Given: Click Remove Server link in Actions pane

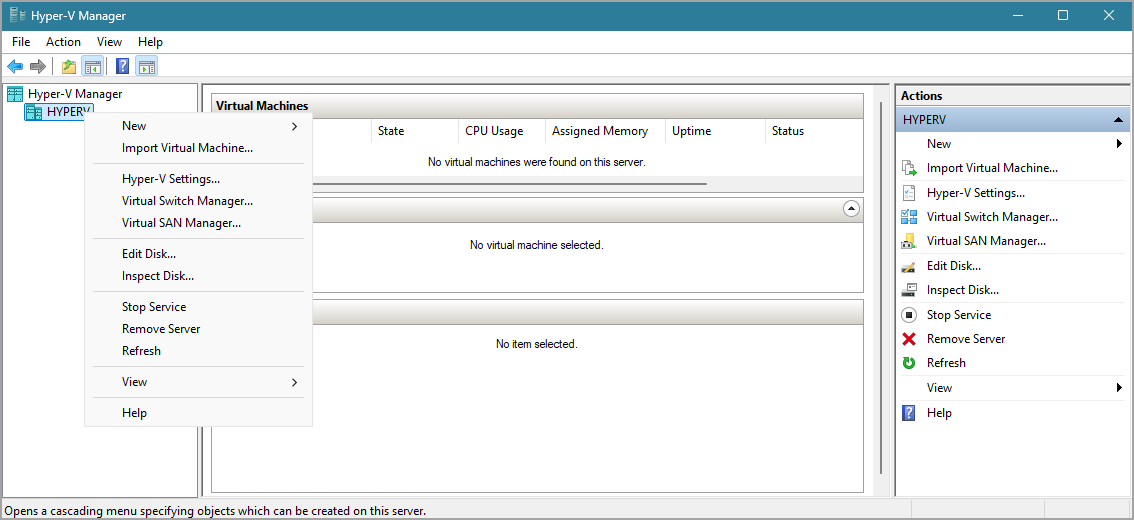Looking at the screenshot, I should [x=966, y=338].
